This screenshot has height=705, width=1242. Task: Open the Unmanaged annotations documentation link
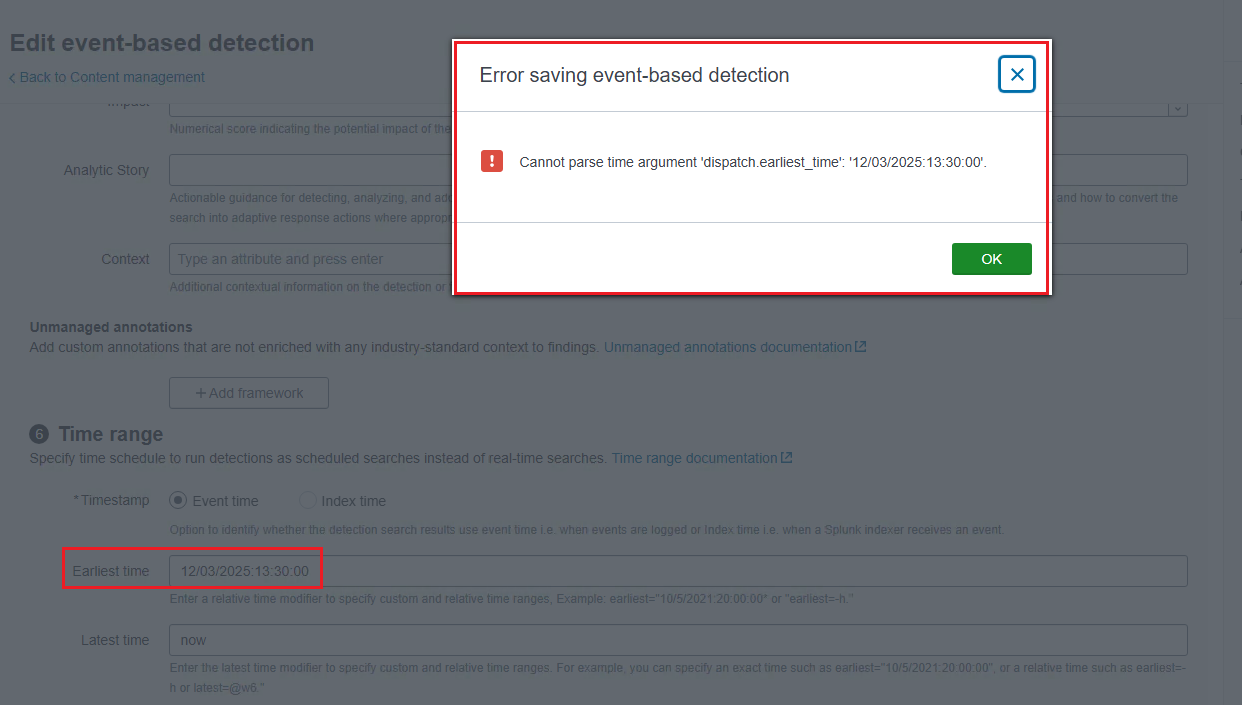click(x=727, y=347)
